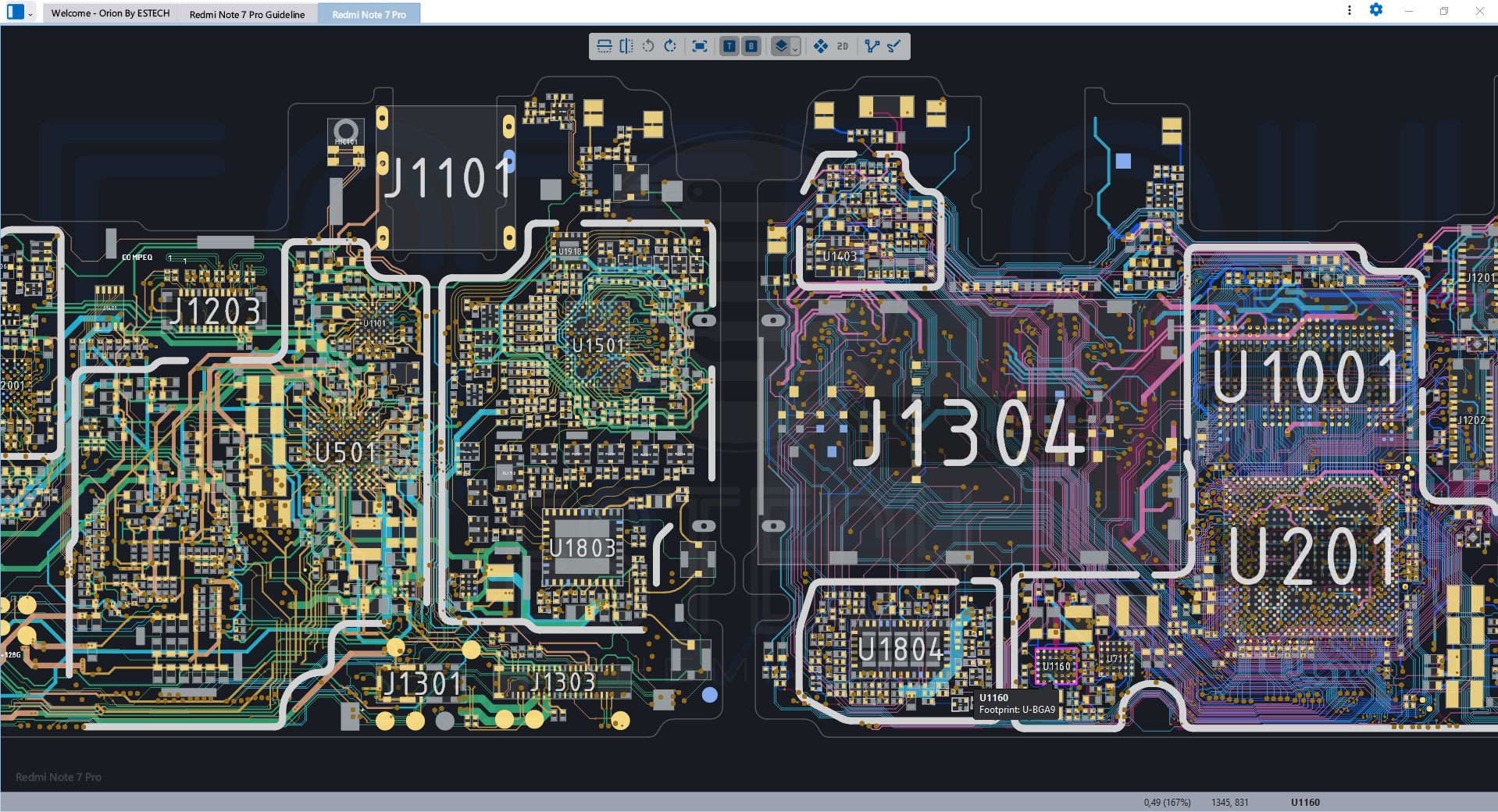Click the J1304 connector on the board

968,433
